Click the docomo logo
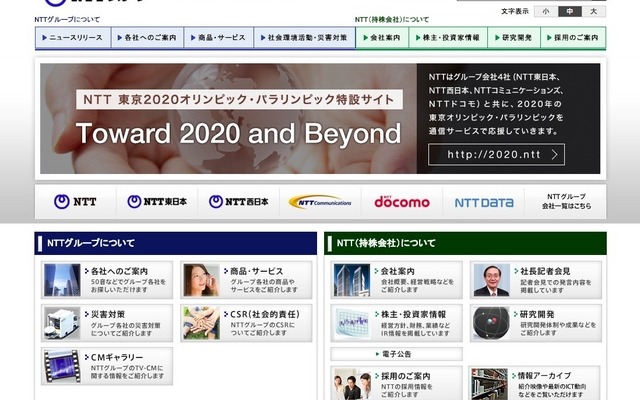Screen dimensions: 640x400 [x=402, y=202]
